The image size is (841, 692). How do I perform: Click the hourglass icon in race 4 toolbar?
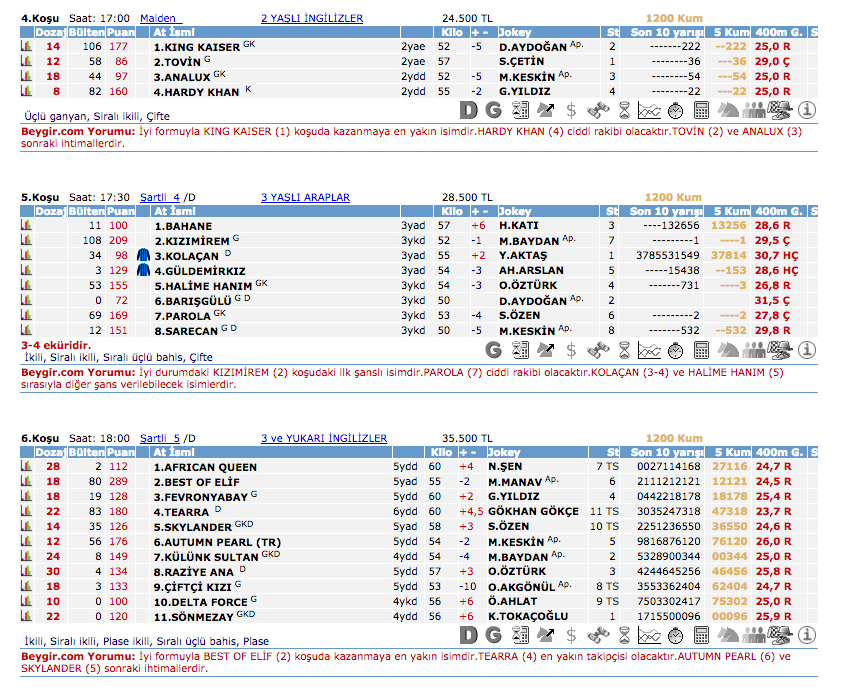click(x=623, y=110)
